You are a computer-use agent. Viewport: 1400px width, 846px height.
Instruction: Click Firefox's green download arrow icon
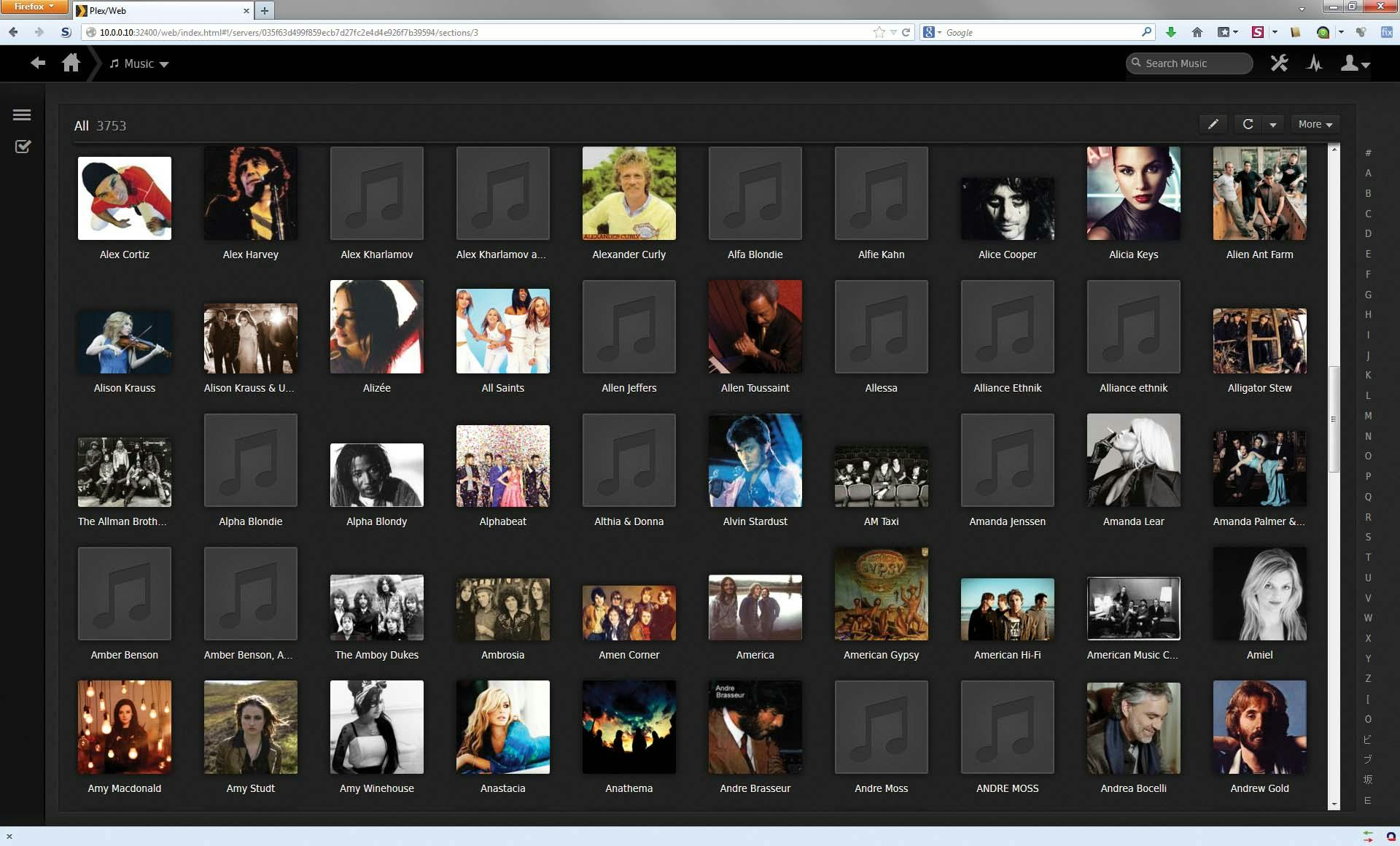coord(1171,32)
